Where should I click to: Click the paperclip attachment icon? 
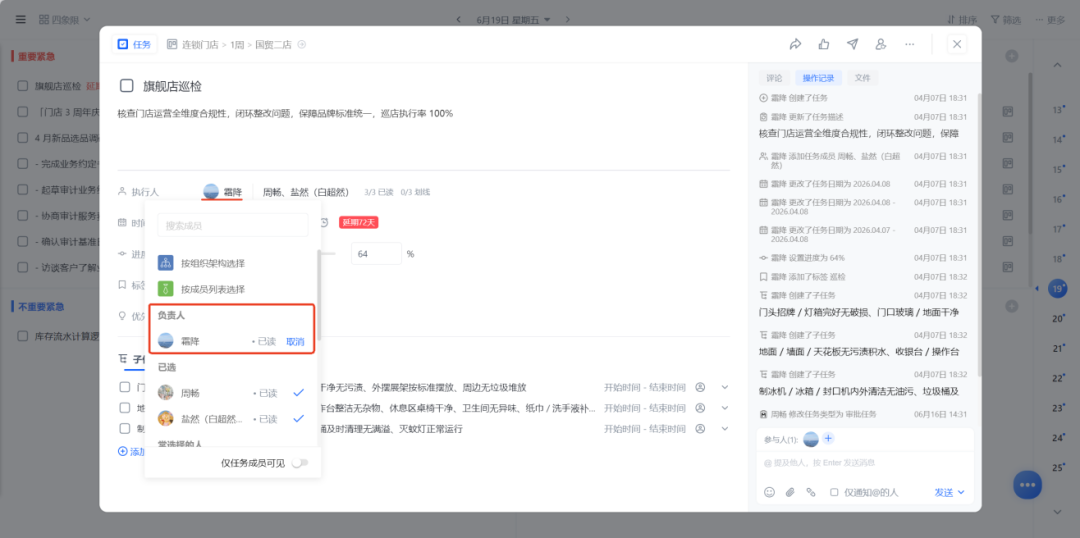pos(790,492)
